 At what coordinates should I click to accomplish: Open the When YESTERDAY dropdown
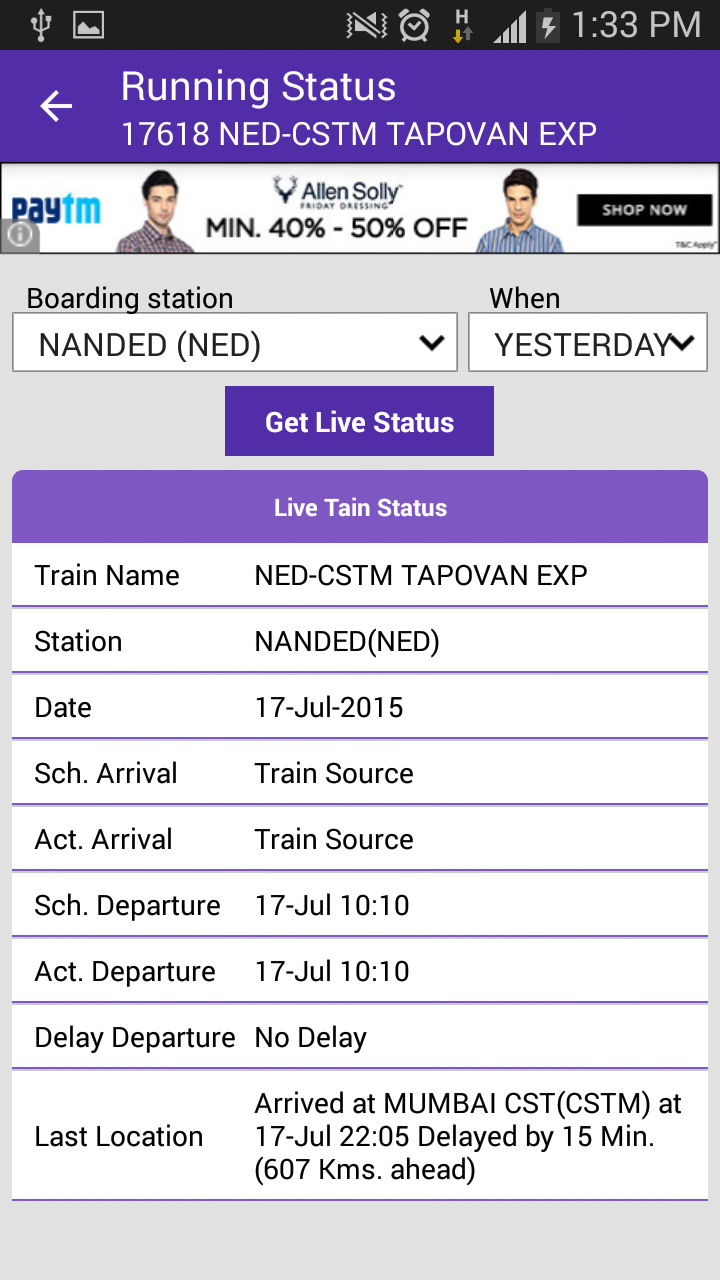(588, 343)
